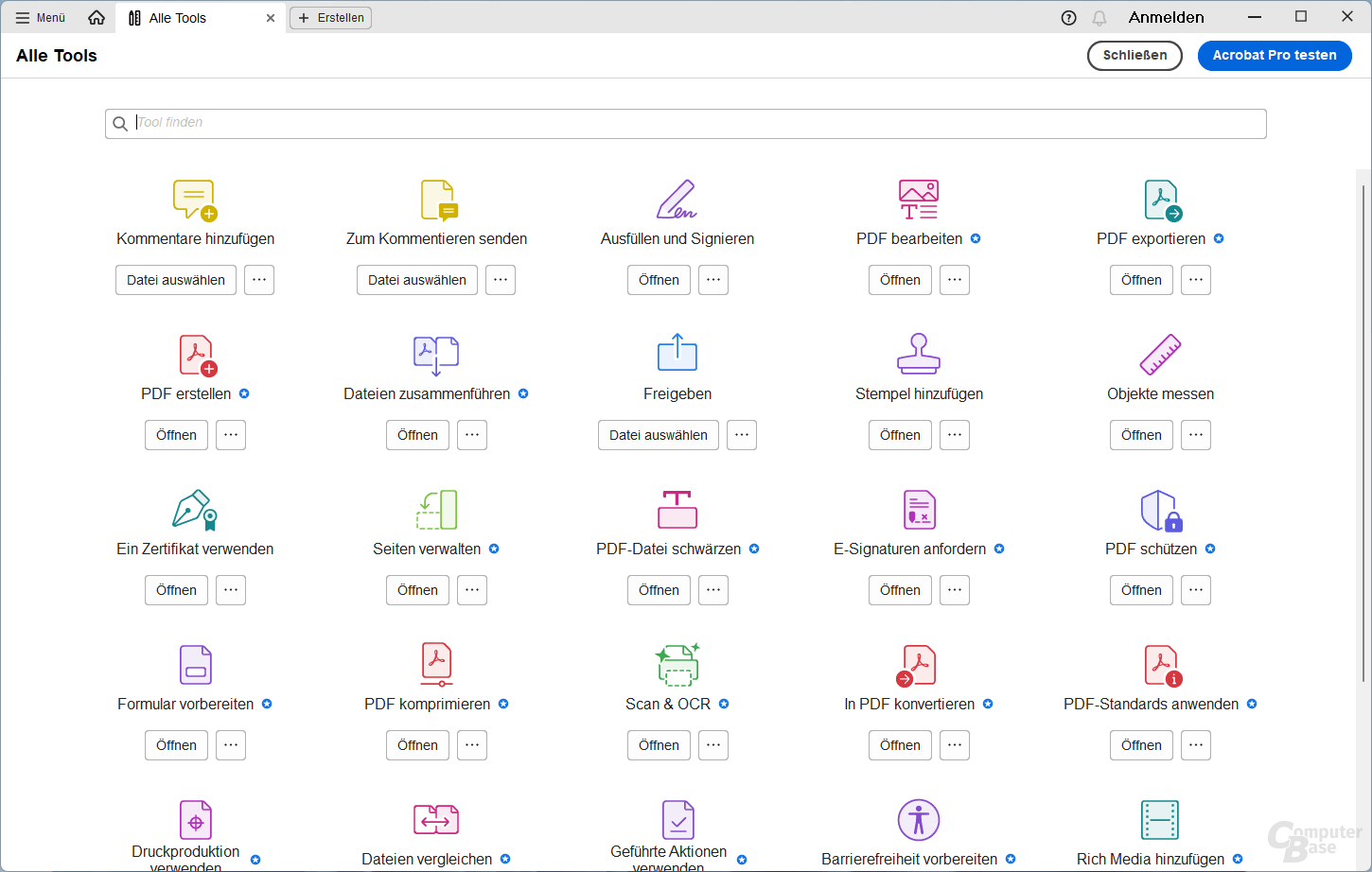This screenshot has width=1372, height=872.
Task: Click the Freigeben share icon
Action: [x=677, y=352]
